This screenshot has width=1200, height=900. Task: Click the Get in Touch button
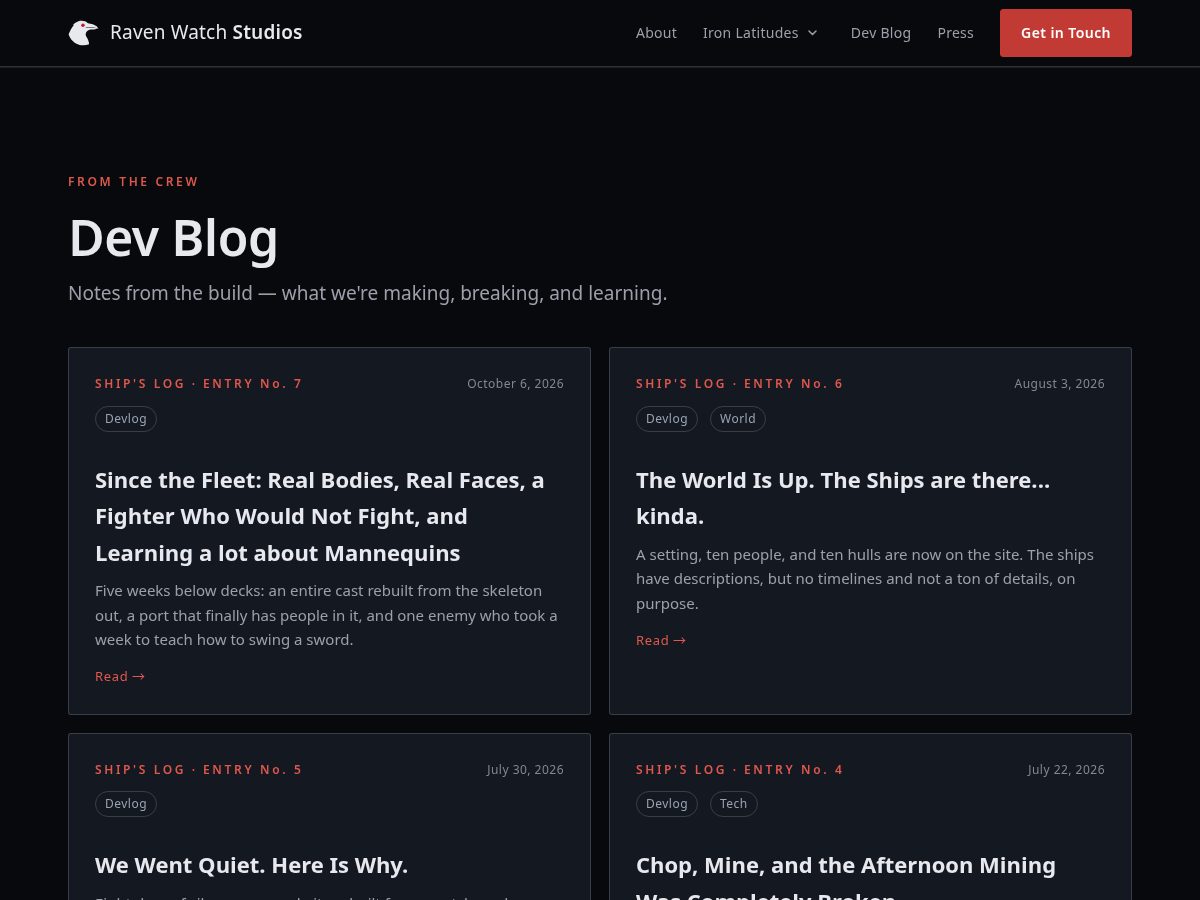click(1065, 33)
